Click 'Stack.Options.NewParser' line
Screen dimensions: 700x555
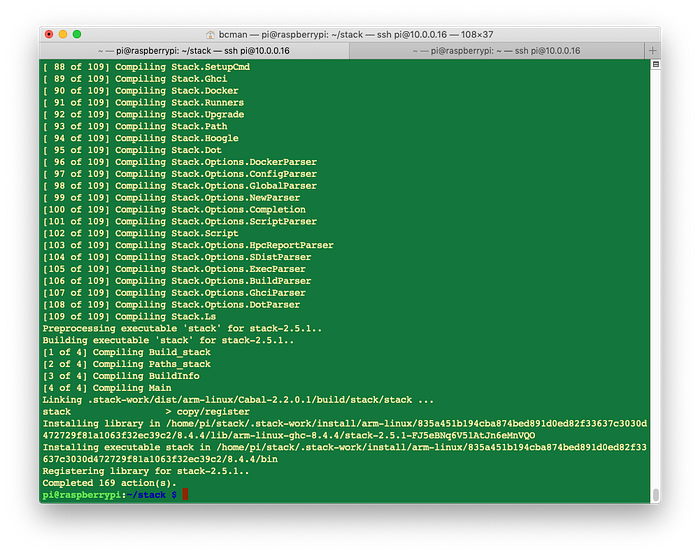171,198
